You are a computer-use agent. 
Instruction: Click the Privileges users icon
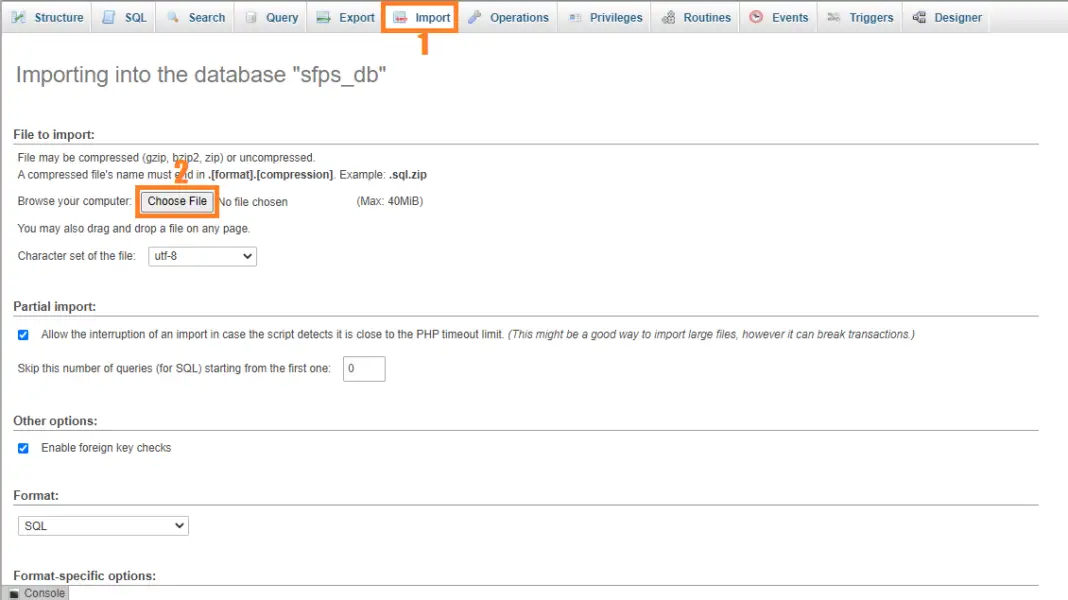point(576,17)
